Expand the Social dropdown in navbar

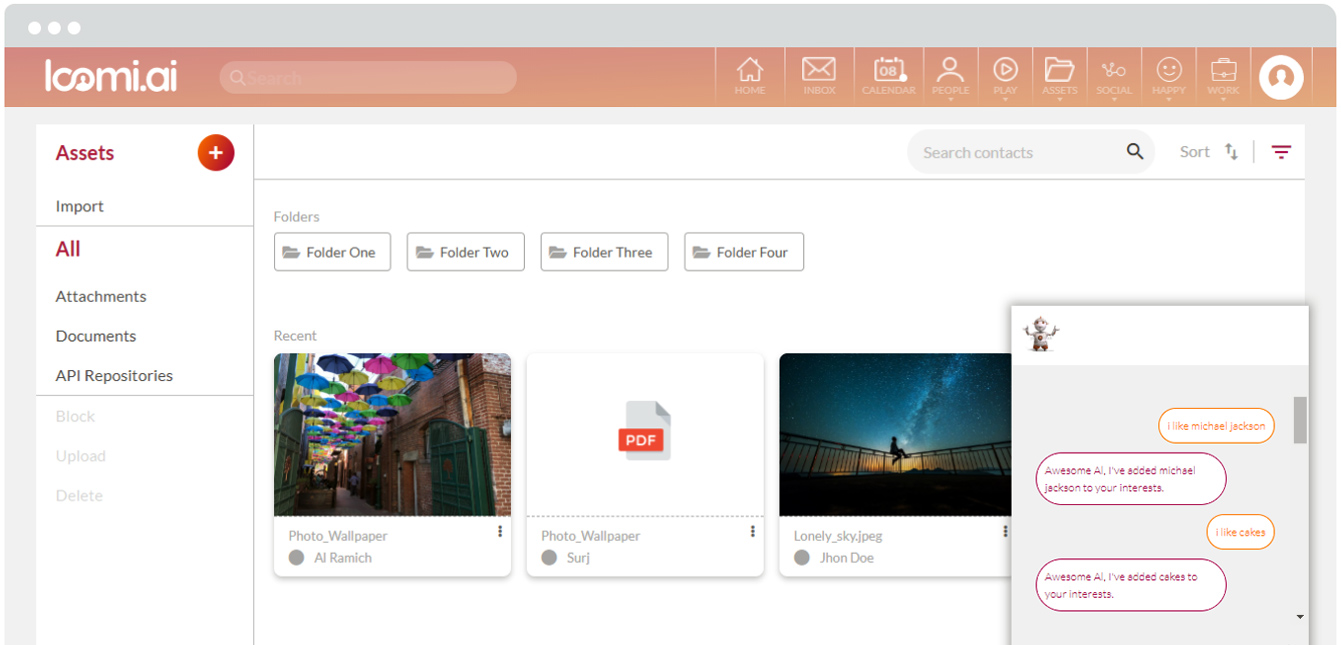coord(1113,76)
